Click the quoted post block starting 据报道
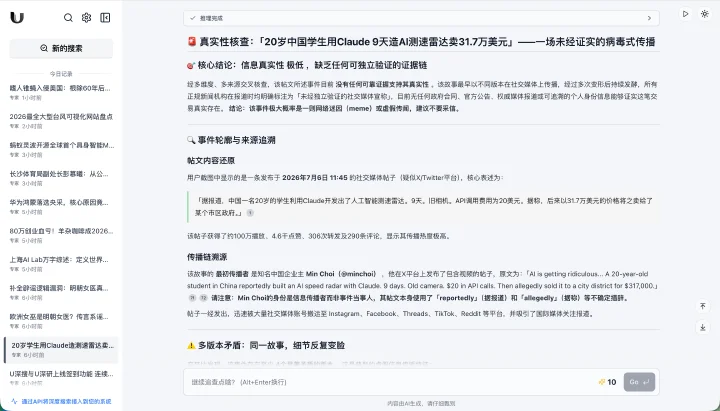This screenshot has width=720, height=411. pyautogui.click(x=423, y=207)
